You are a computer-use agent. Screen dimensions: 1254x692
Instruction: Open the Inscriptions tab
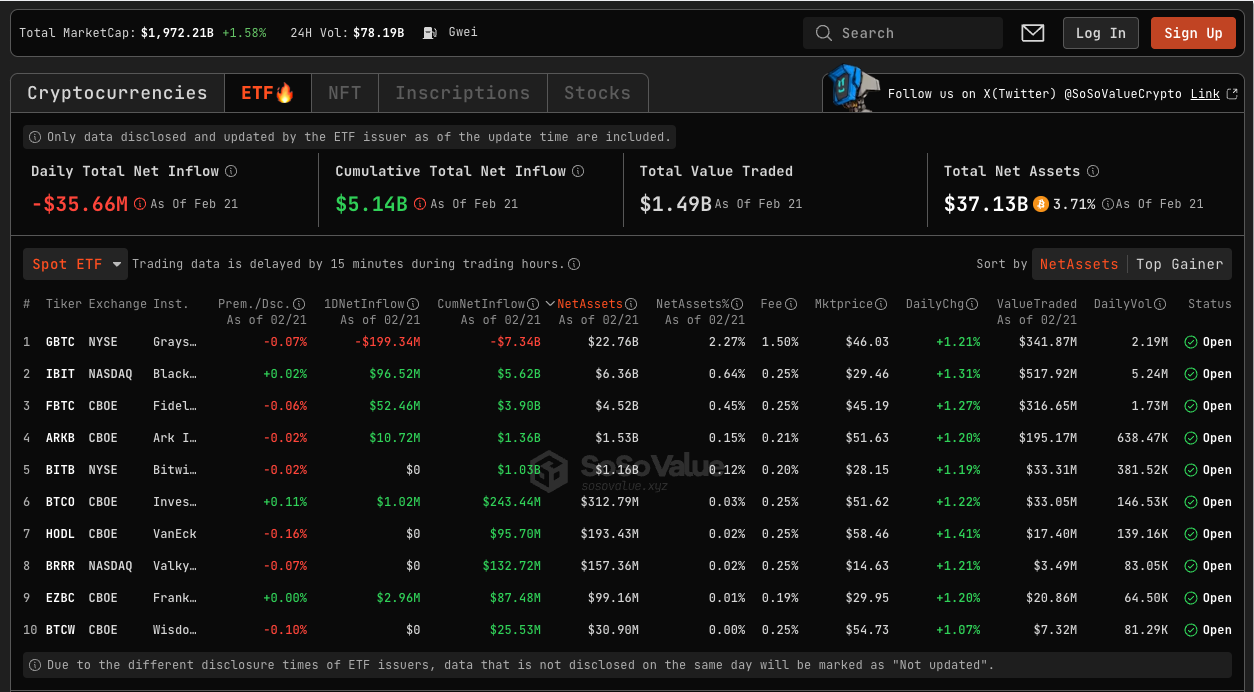462,93
